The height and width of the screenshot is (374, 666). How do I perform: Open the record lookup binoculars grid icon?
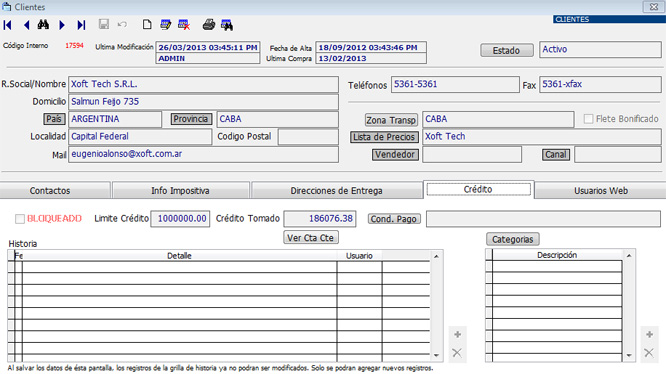click(x=227, y=25)
